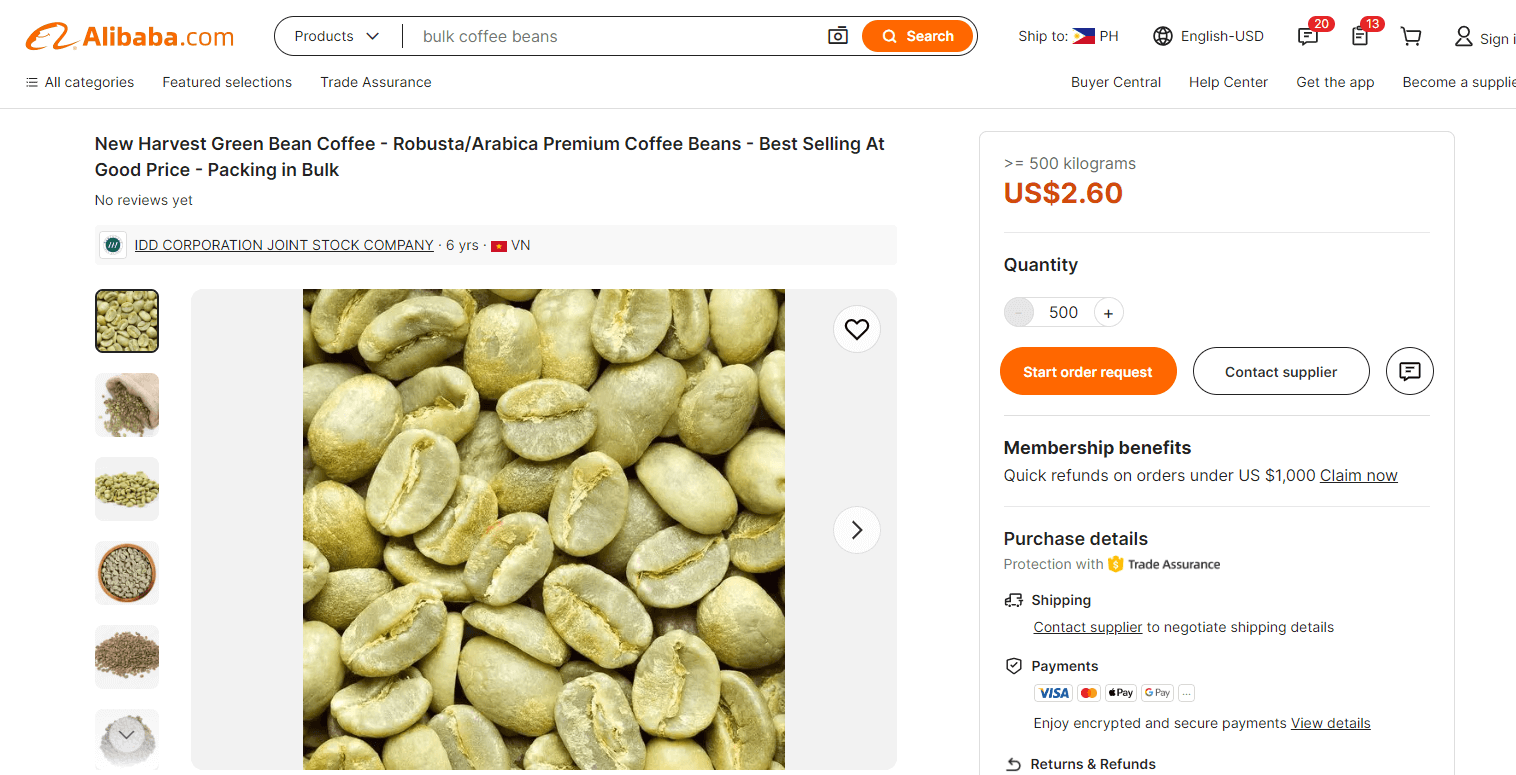Open the Ship to PH selector
Image resolution: width=1516 pixels, height=775 pixels.
(1066, 35)
